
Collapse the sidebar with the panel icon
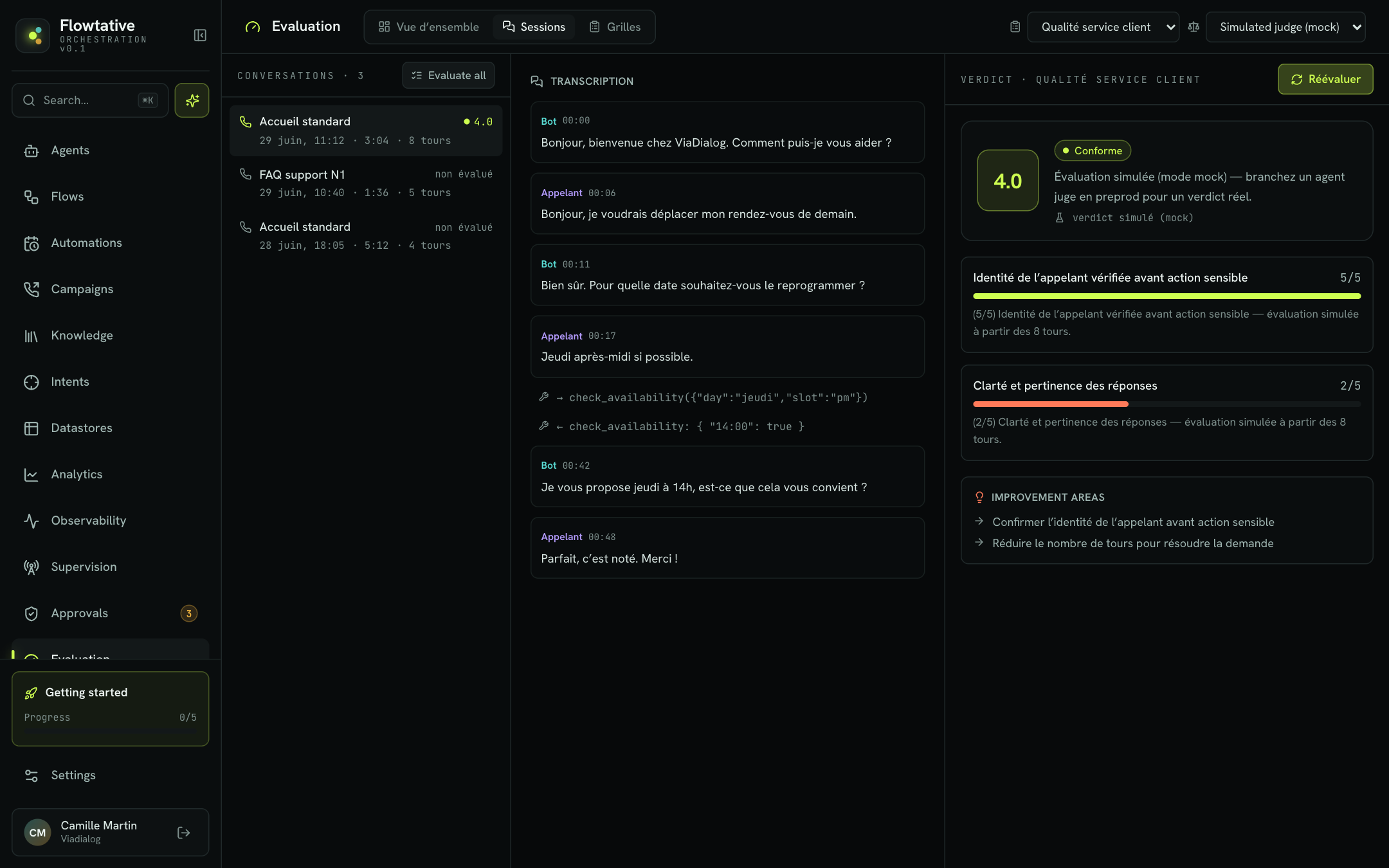200,35
